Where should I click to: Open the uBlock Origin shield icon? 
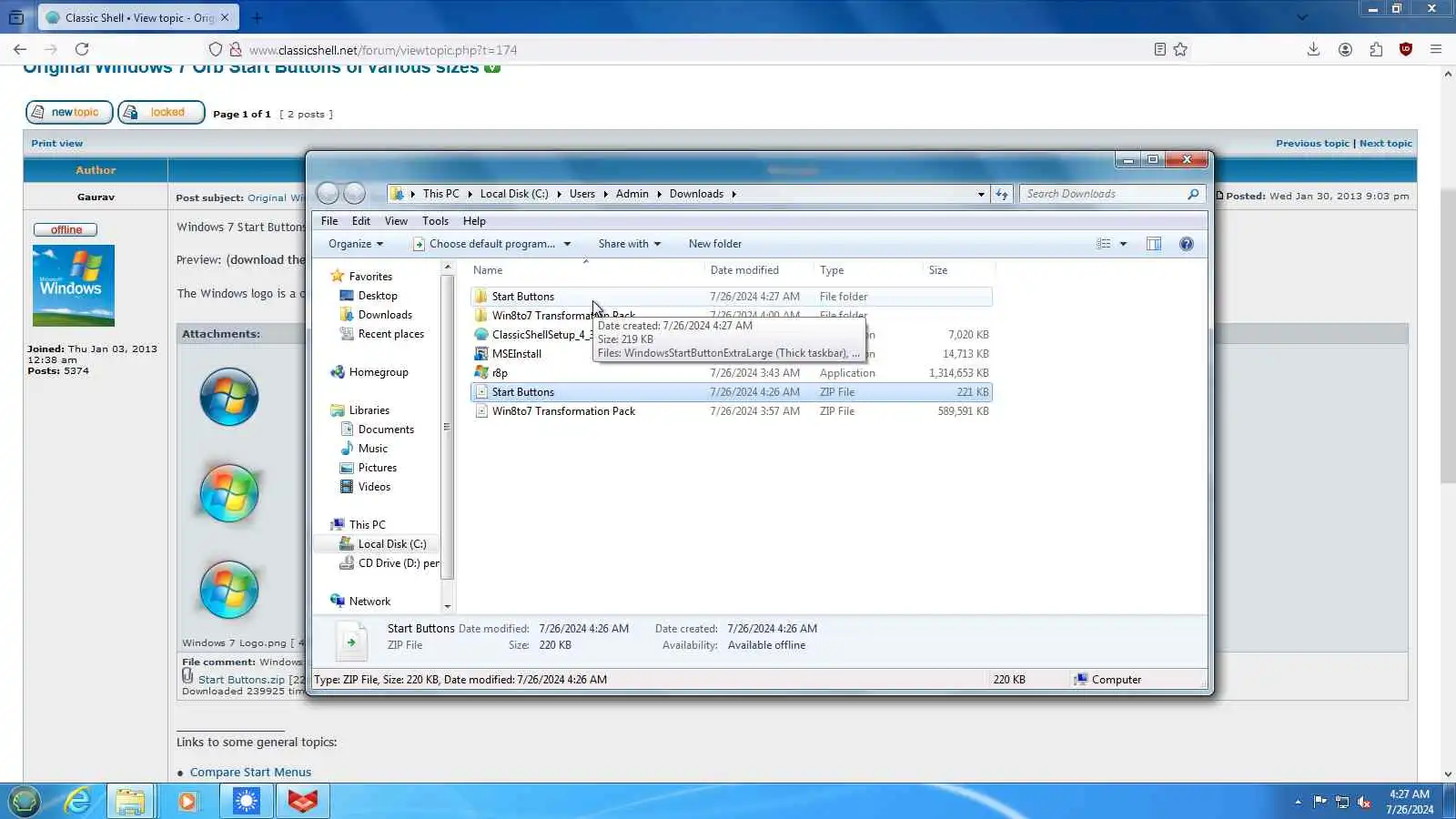1406,49
